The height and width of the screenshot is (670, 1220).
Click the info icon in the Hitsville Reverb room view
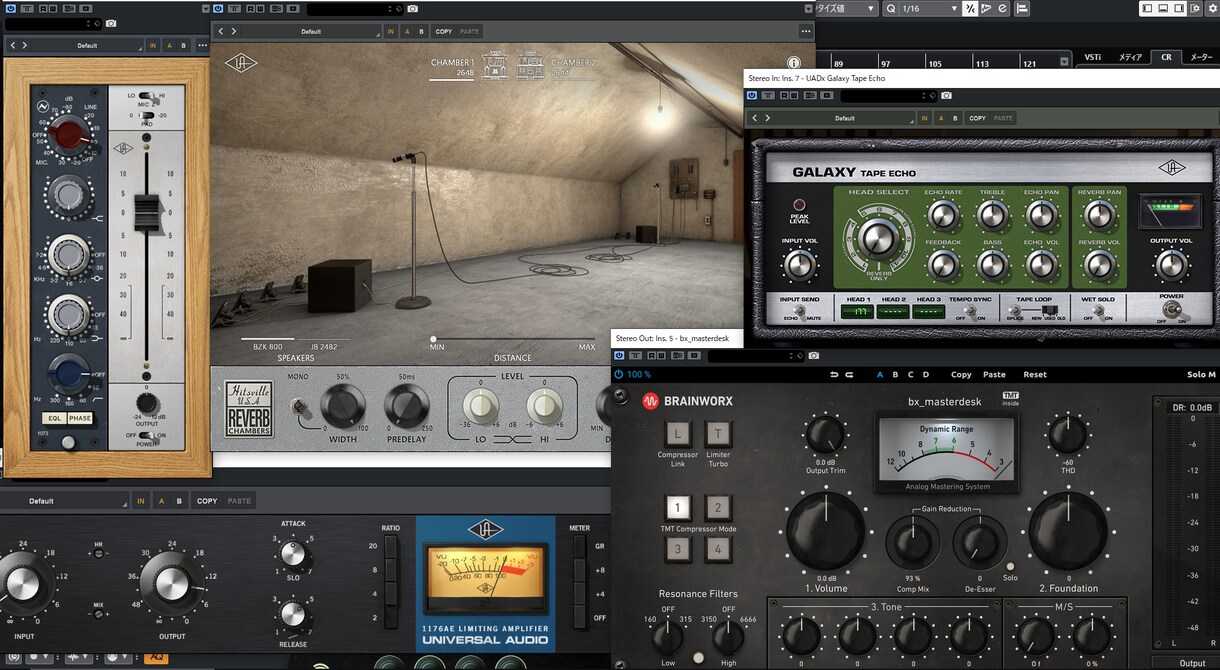795,62
